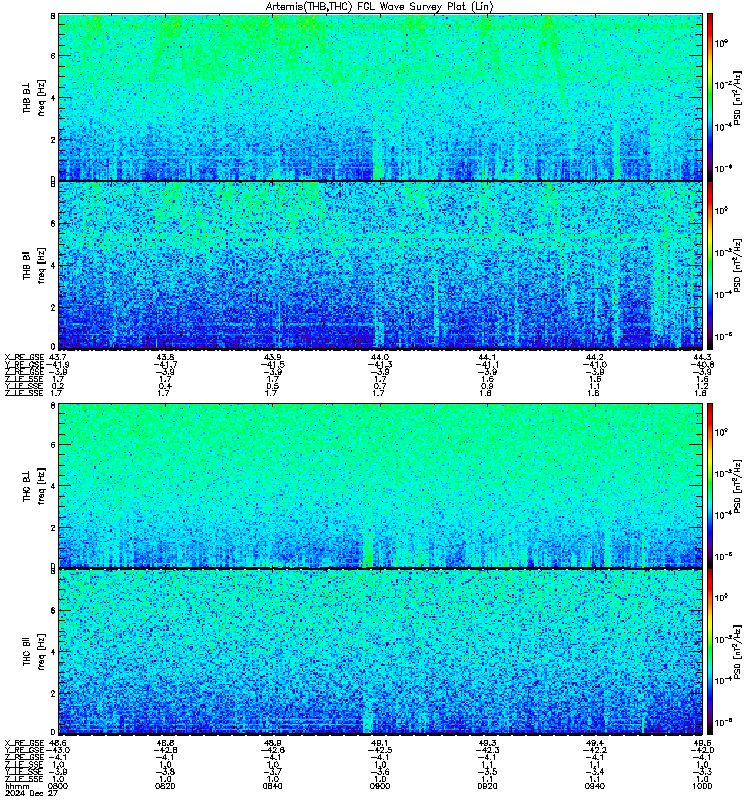The width and height of the screenshot is (750, 800).
Task: Click the '0840' time tick label
Action: 272,786
